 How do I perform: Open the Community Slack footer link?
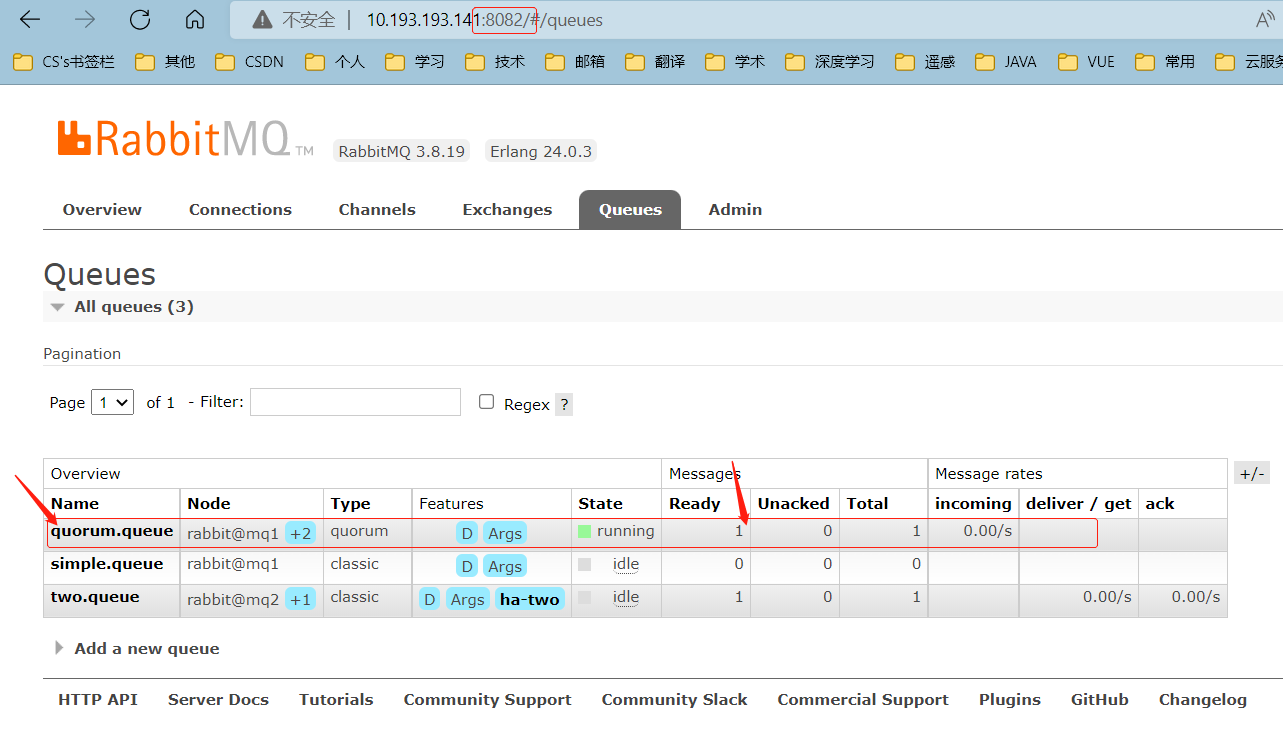pos(674,700)
